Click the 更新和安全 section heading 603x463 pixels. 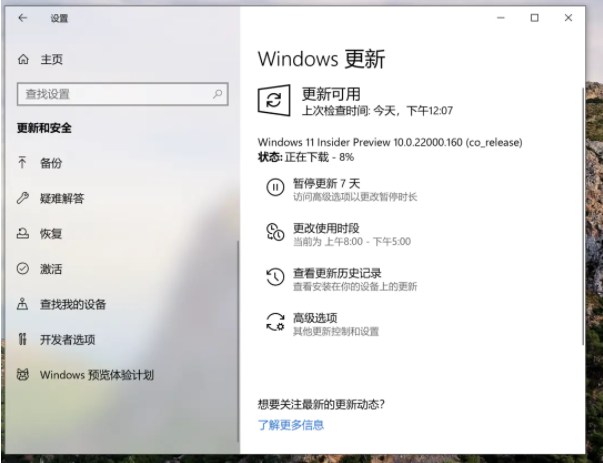click(44, 128)
